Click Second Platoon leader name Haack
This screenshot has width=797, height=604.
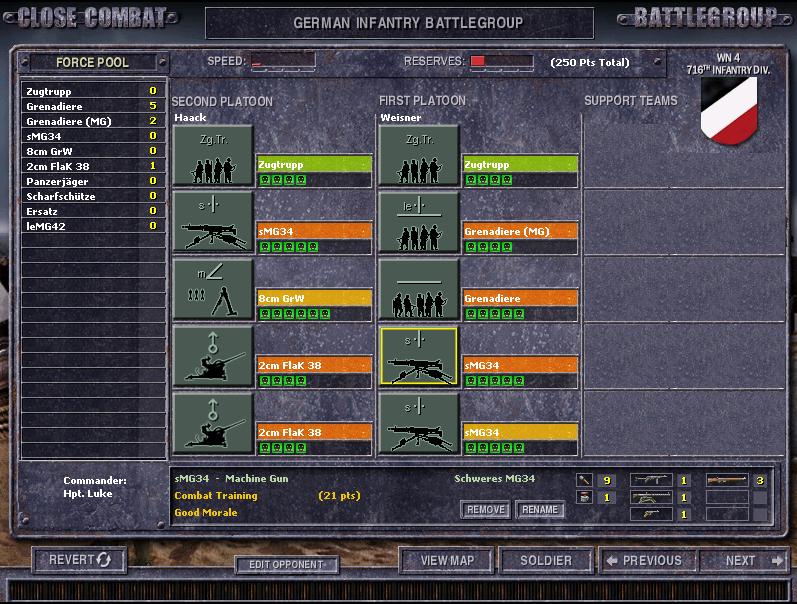[x=191, y=117]
